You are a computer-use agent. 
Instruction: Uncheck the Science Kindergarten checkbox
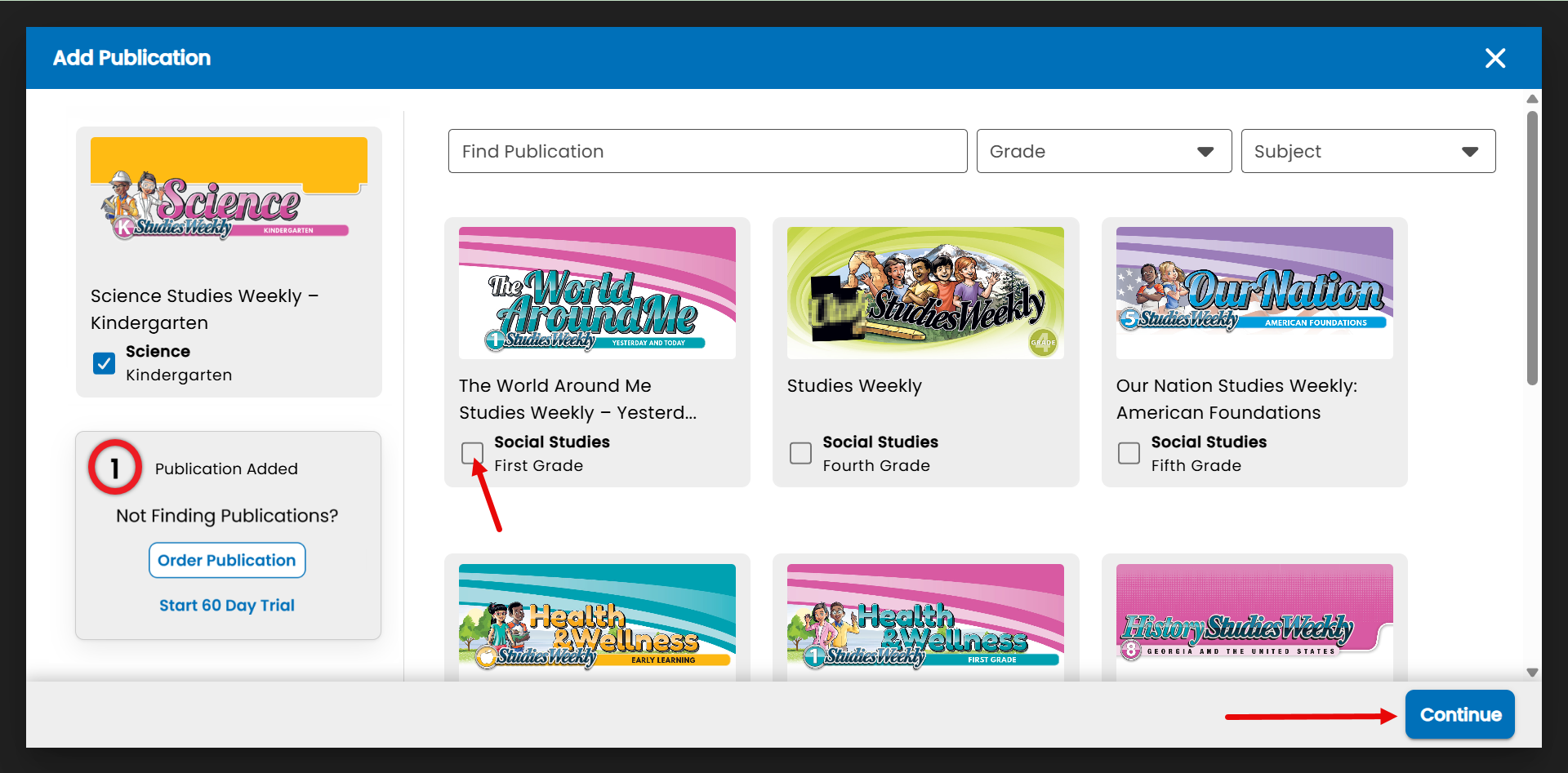[x=105, y=363]
